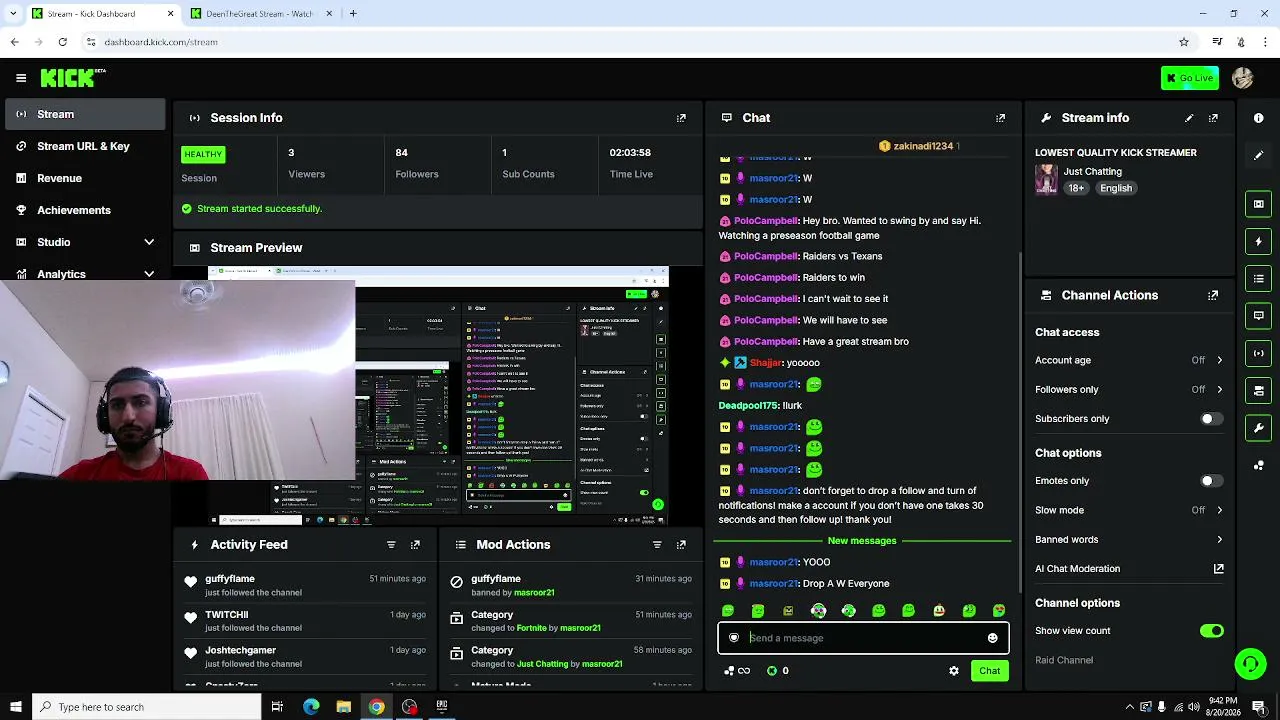Click the Windows Start button
Screen dimensions: 1280x720
[15, 707]
